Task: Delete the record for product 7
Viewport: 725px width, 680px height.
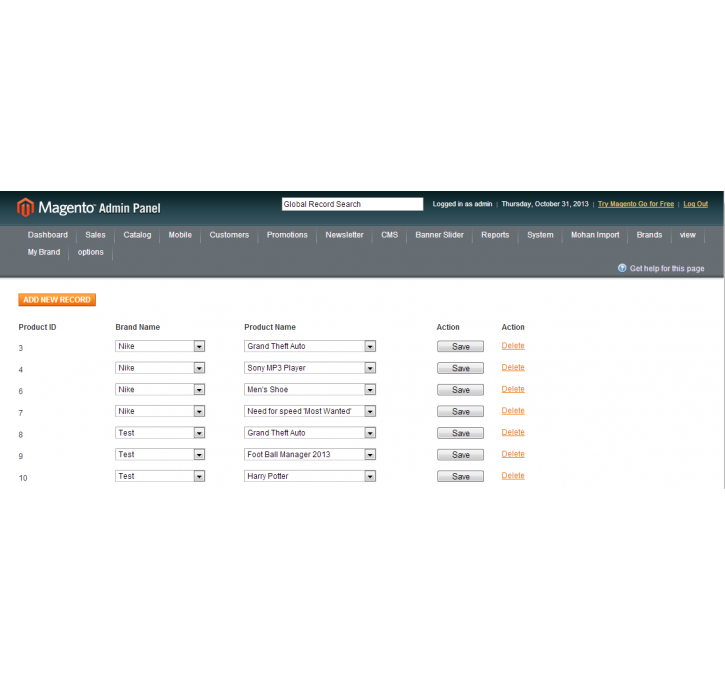Action: (x=513, y=411)
